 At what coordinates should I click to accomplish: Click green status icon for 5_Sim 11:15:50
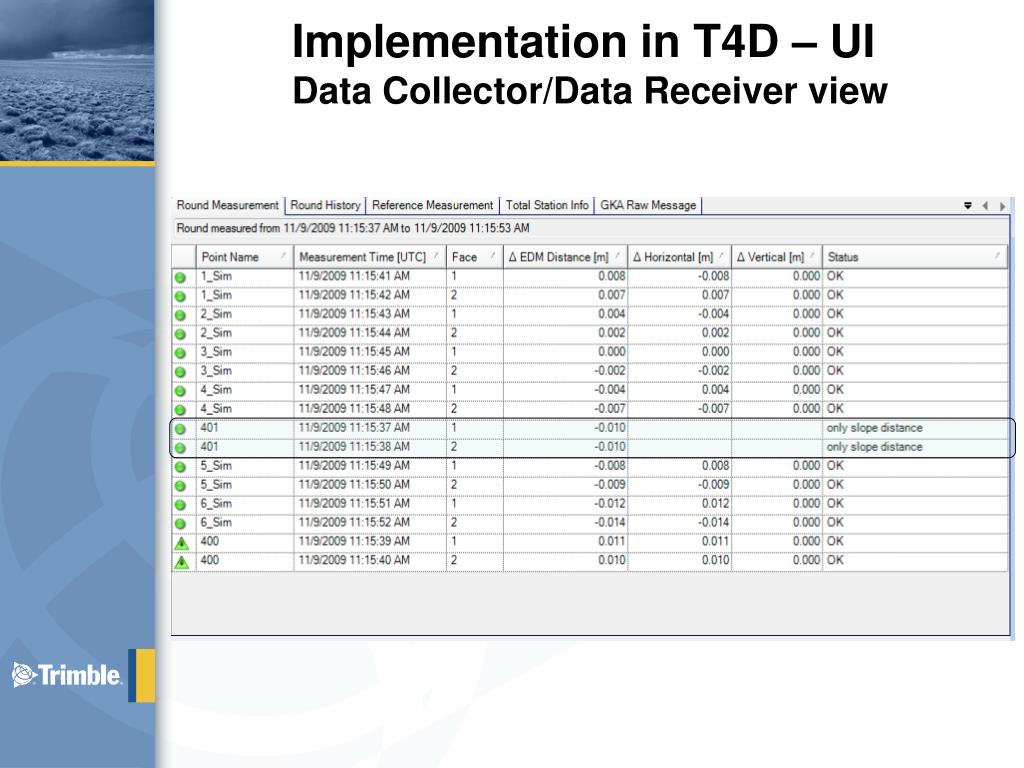tap(181, 486)
